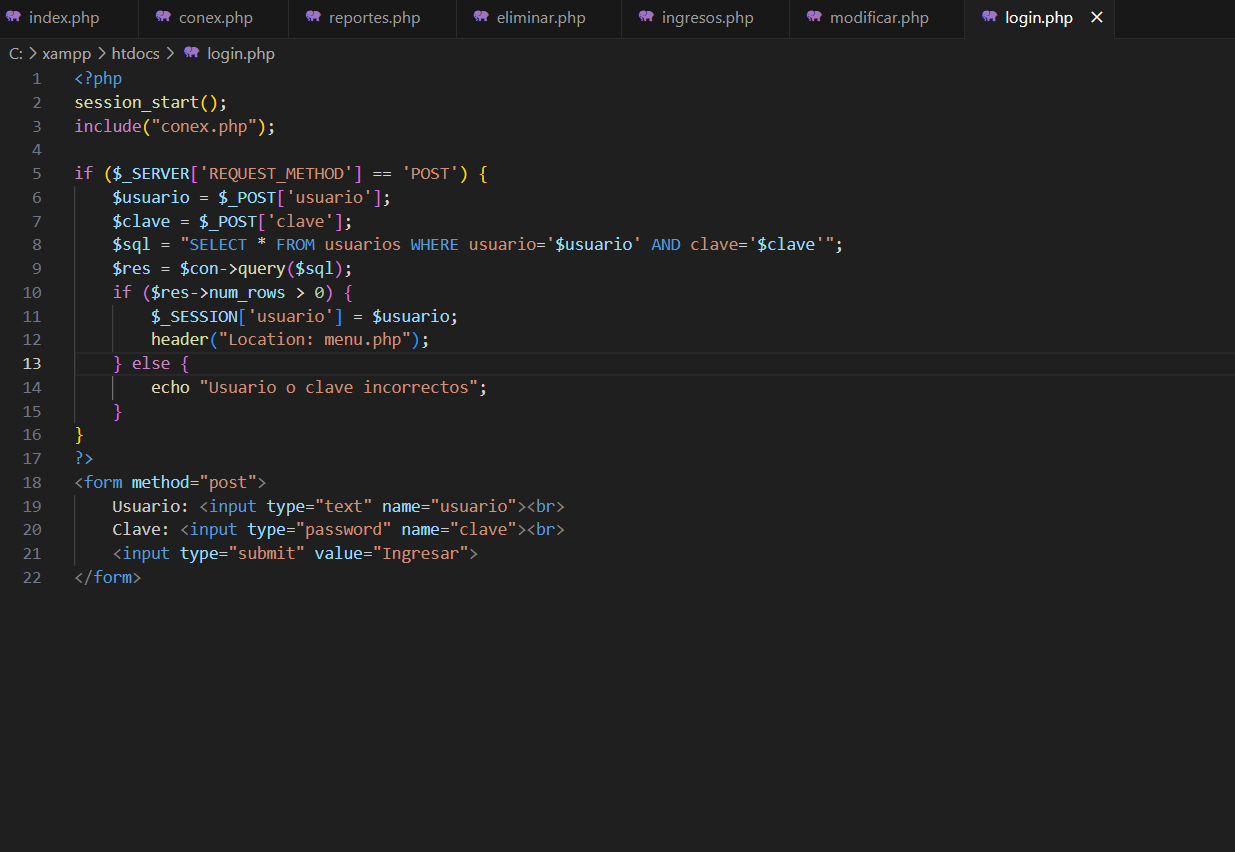
Task: Click the "conex.php" string in the include statement
Action: [x=206, y=126]
